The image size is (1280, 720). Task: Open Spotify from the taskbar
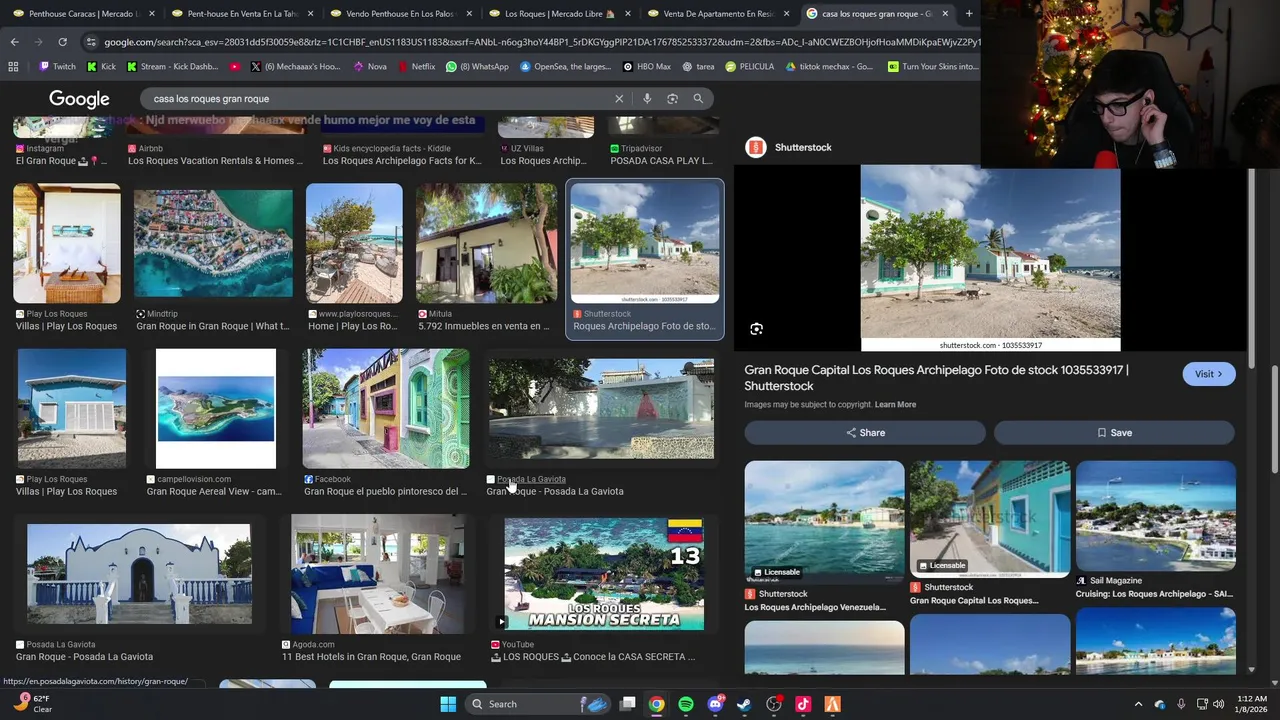click(685, 704)
